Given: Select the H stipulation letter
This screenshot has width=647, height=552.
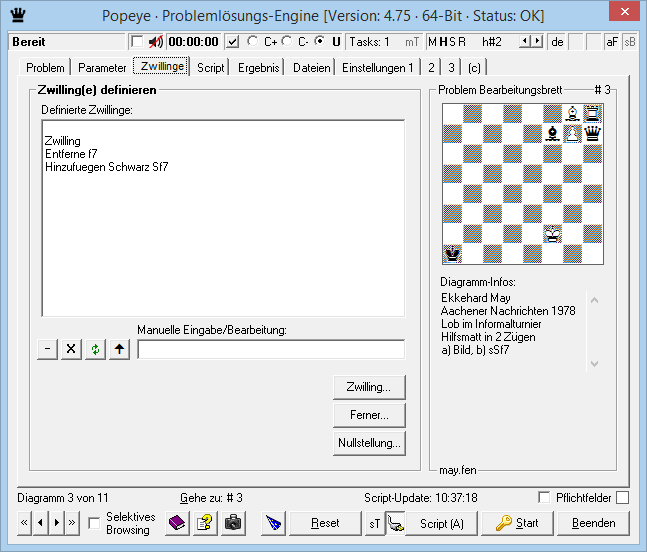Looking at the screenshot, I should [443, 42].
